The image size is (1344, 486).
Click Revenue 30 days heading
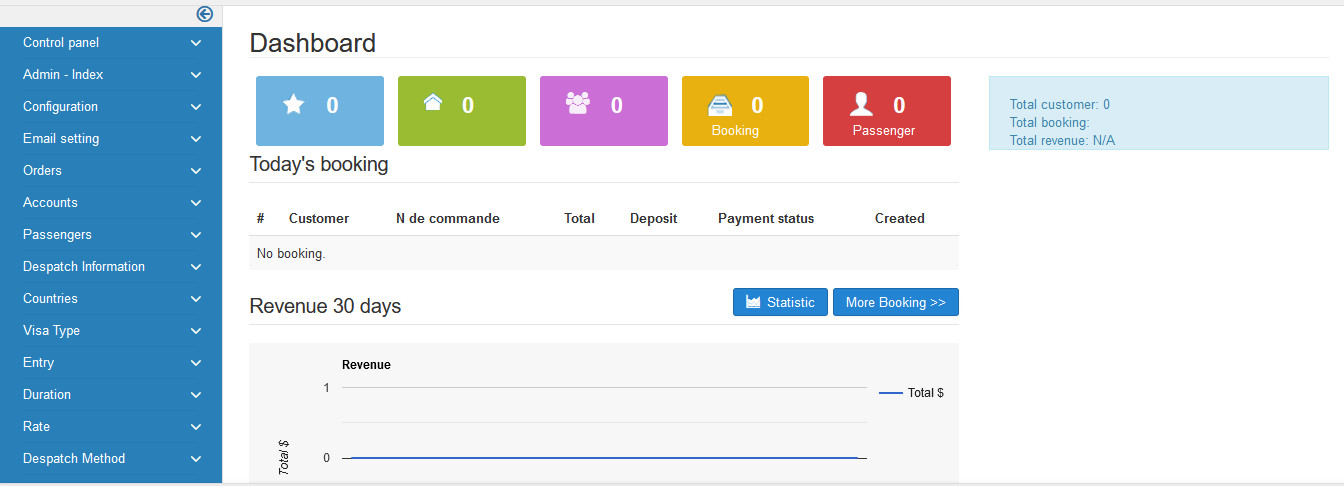tap(325, 306)
